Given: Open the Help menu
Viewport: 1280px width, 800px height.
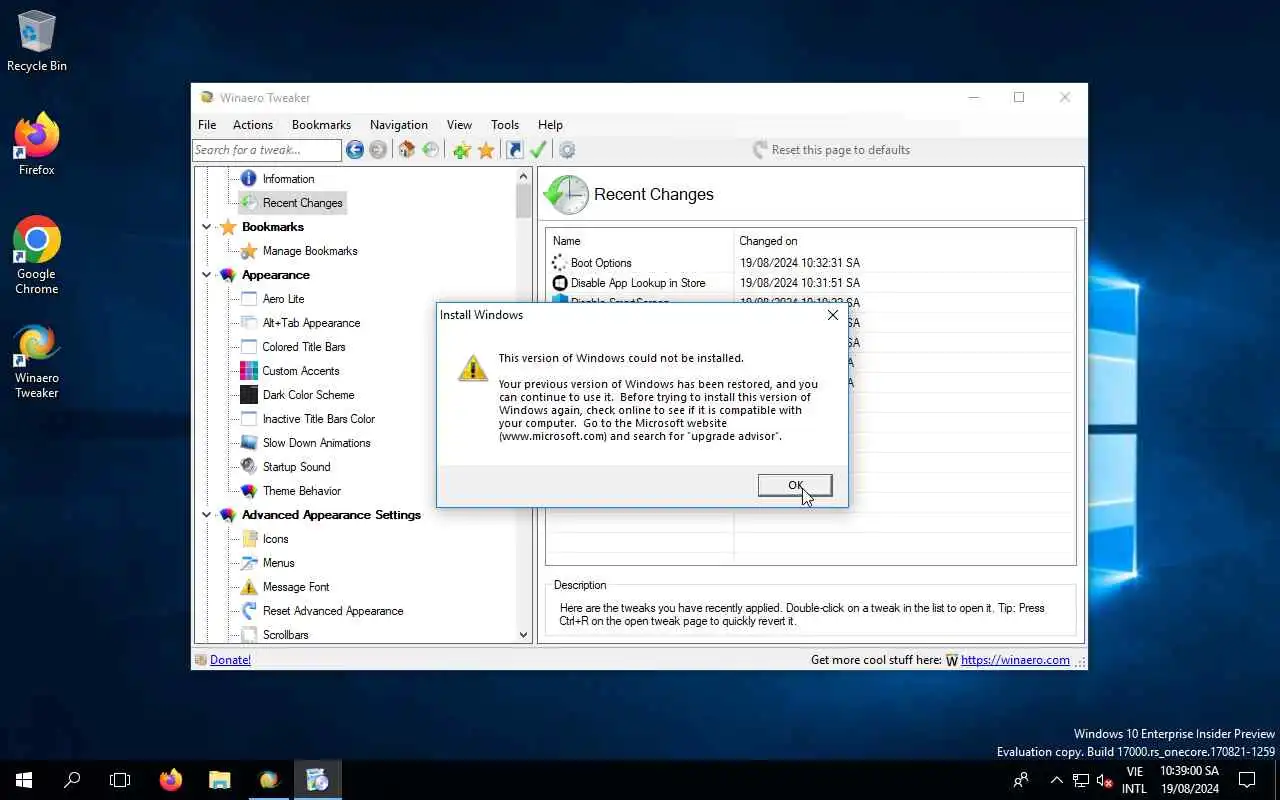Looking at the screenshot, I should (x=550, y=125).
